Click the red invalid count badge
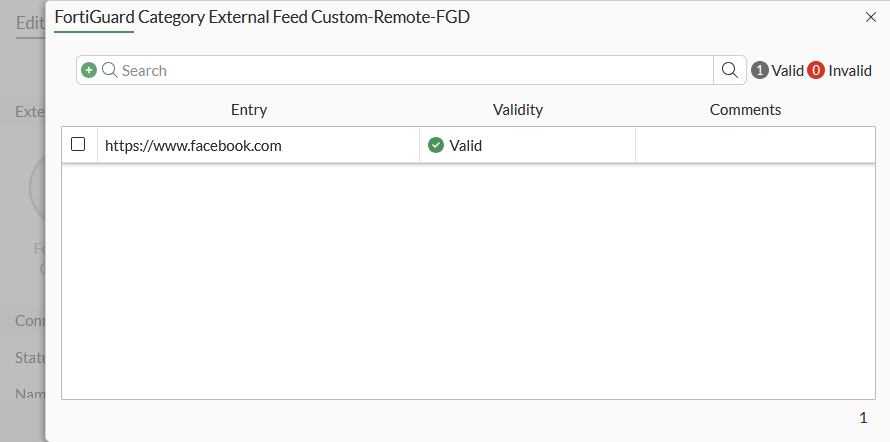890x442 pixels. 816,70
